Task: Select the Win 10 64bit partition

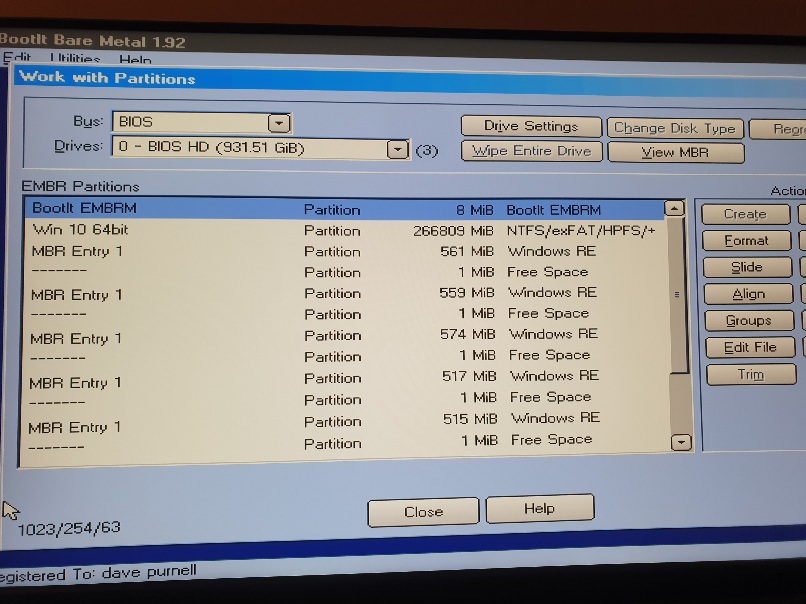Action: 345,230
